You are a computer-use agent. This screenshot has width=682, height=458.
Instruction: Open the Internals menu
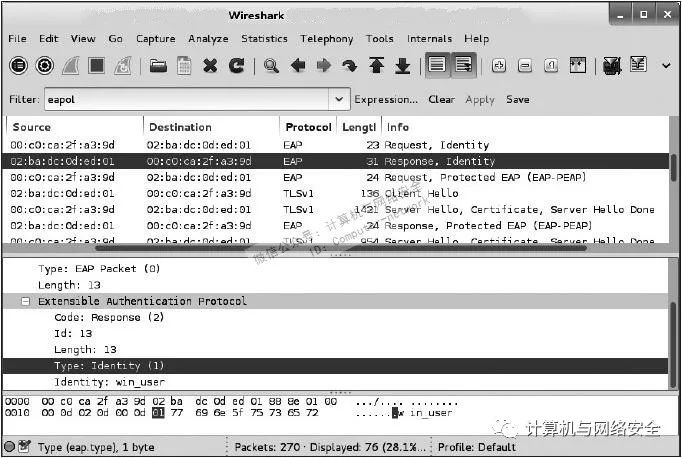tap(429, 39)
